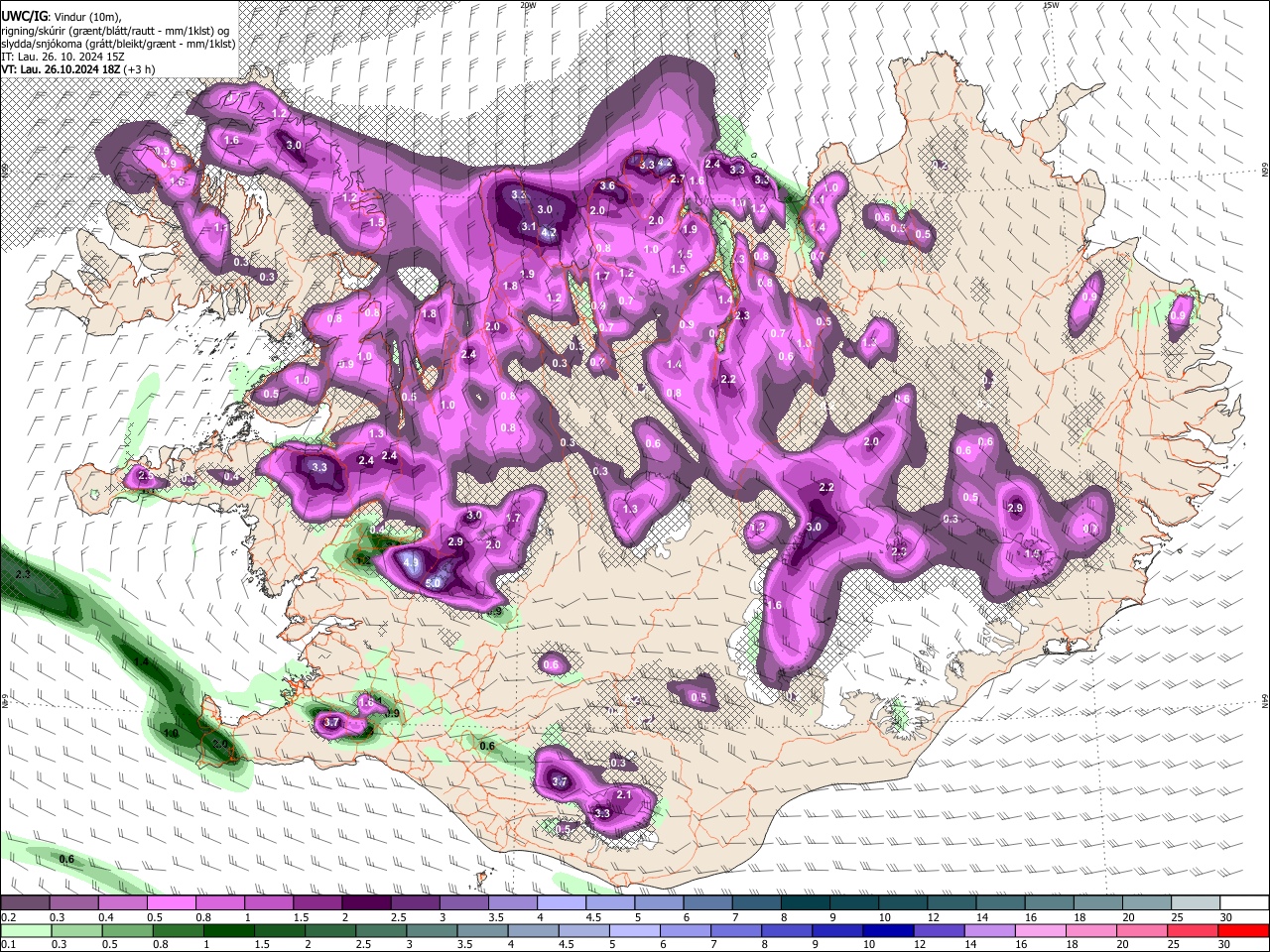The width and height of the screenshot is (1270, 952).
Task: Select the darkest green 1 swatch in rain legend
Action: click(228, 931)
